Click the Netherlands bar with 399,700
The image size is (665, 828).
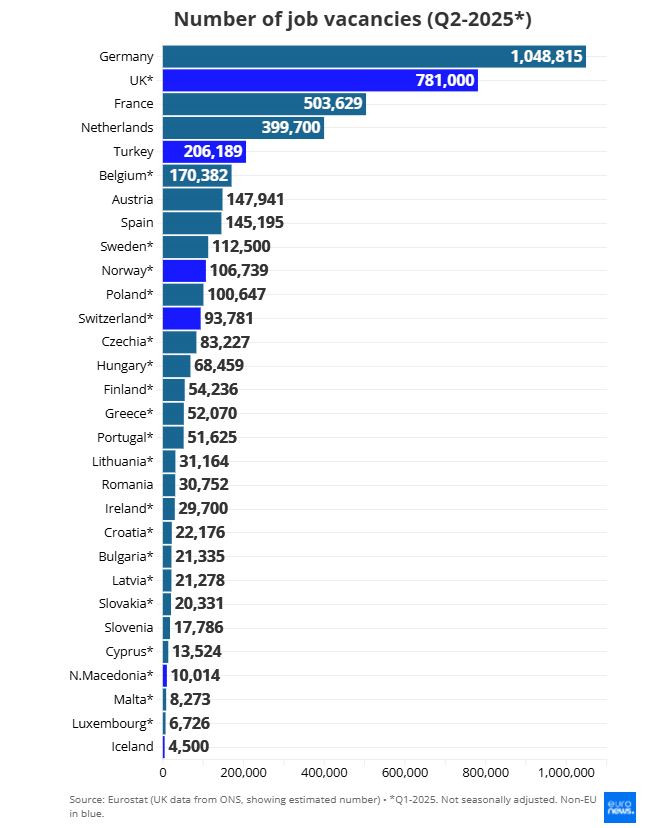(x=242, y=128)
